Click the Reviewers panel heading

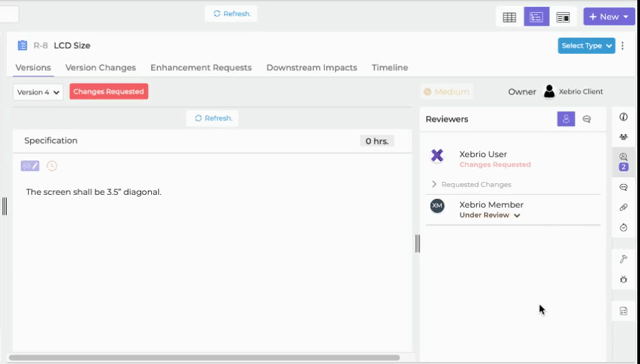coord(447,119)
